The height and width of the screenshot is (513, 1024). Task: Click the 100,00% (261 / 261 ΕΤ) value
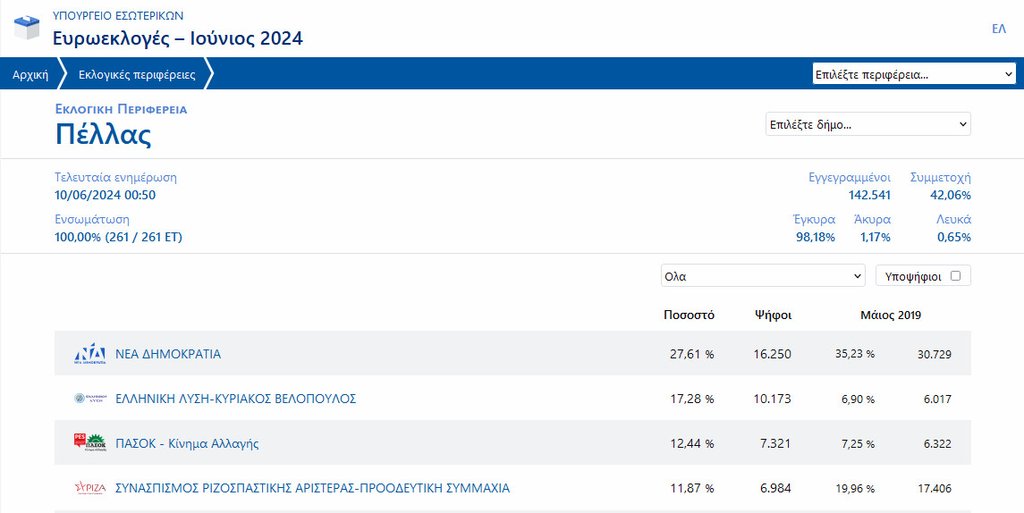pyautogui.click(x=118, y=237)
